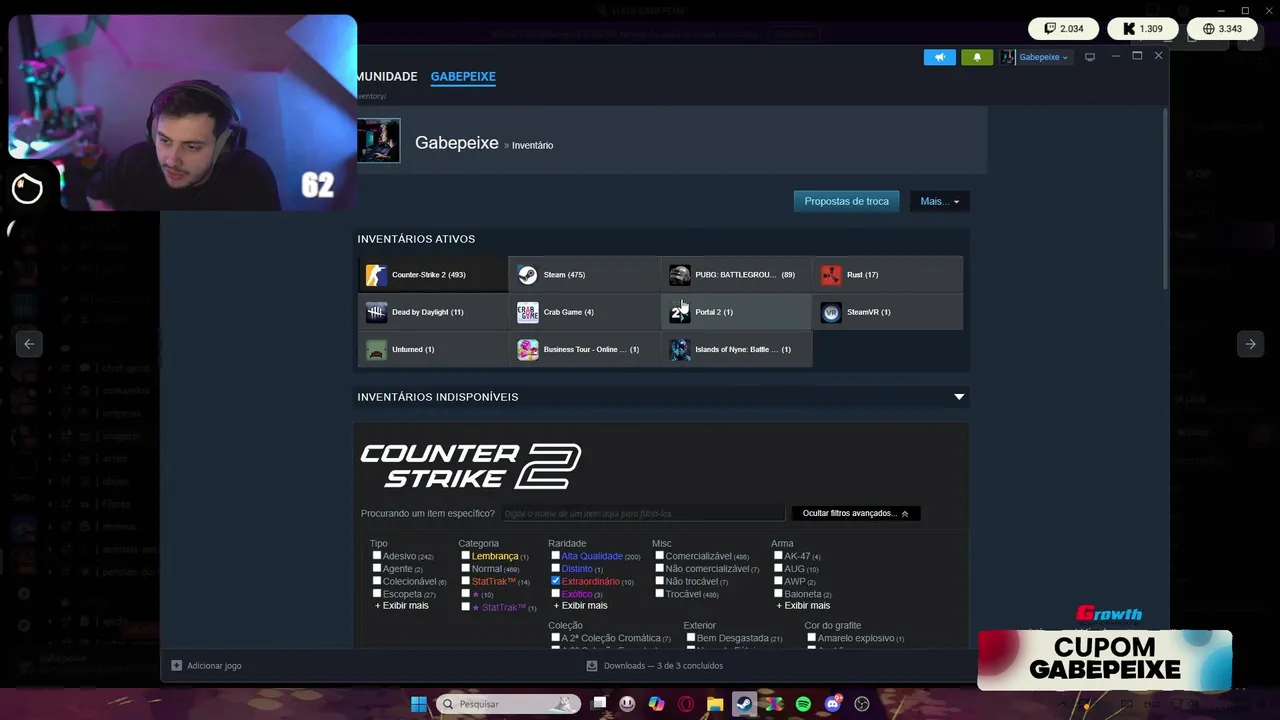Open the Windows Start menu
Viewport: 1280px width, 720px height.
pyautogui.click(x=419, y=704)
